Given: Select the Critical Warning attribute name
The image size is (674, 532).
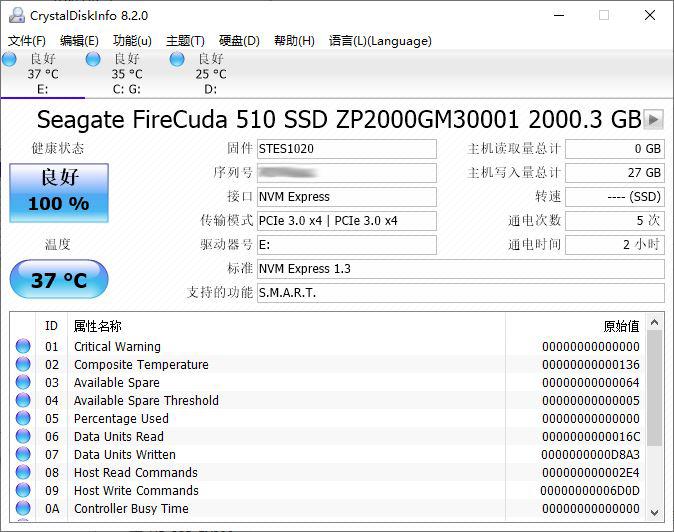Looking at the screenshot, I should pos(117,346).
